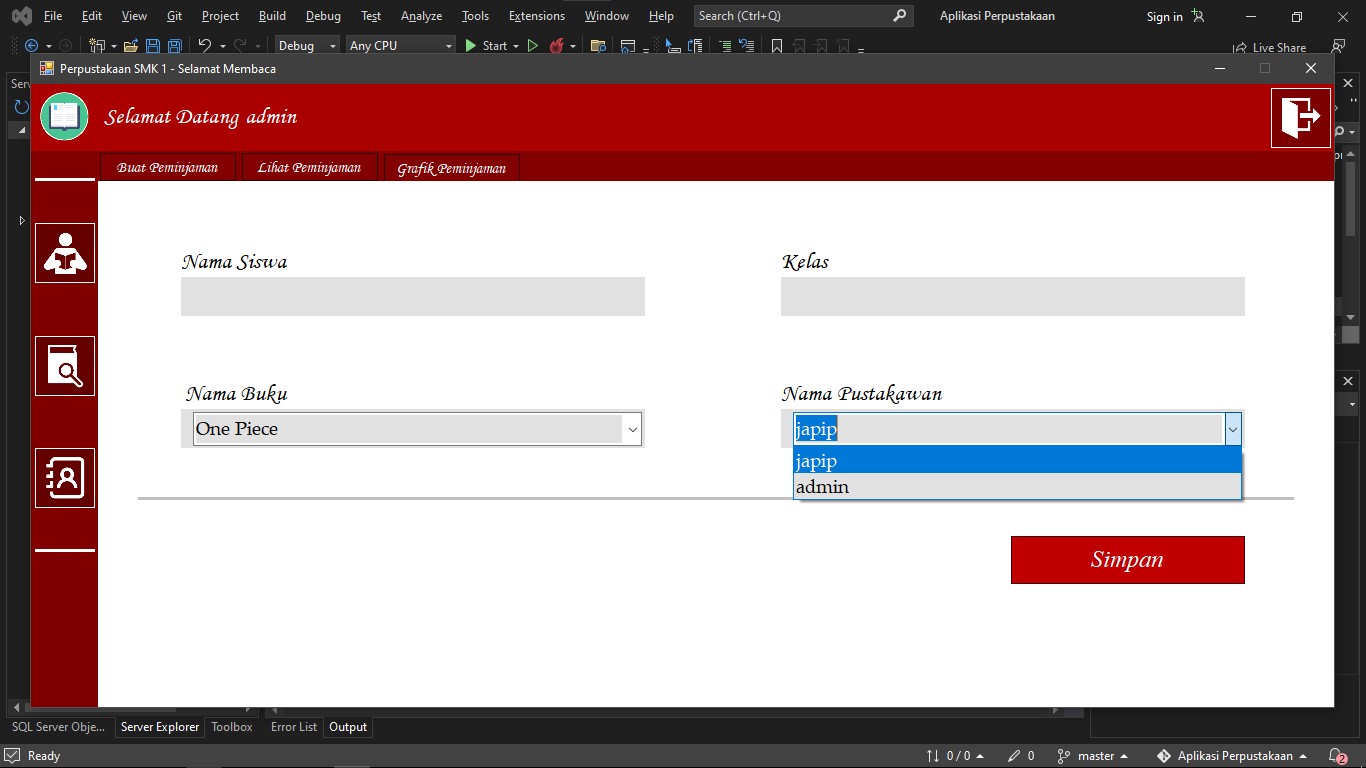
Task: Click the Live Share button
Action: coord(1270,47)
